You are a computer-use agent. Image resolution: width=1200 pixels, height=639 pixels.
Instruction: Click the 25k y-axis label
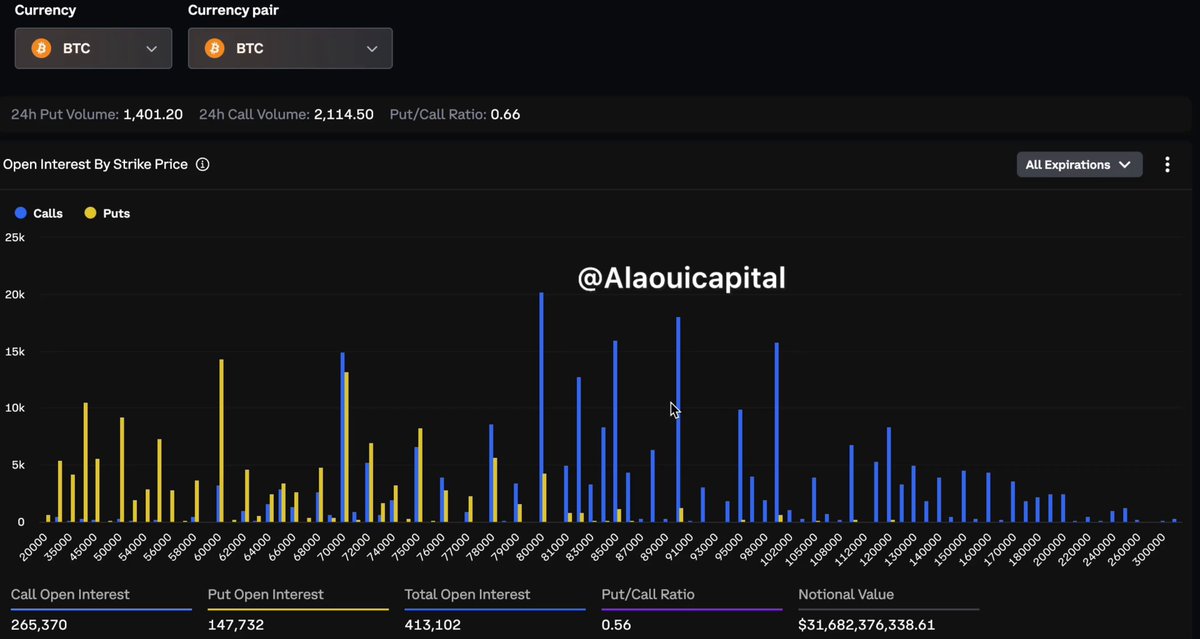tap(14, 238)
